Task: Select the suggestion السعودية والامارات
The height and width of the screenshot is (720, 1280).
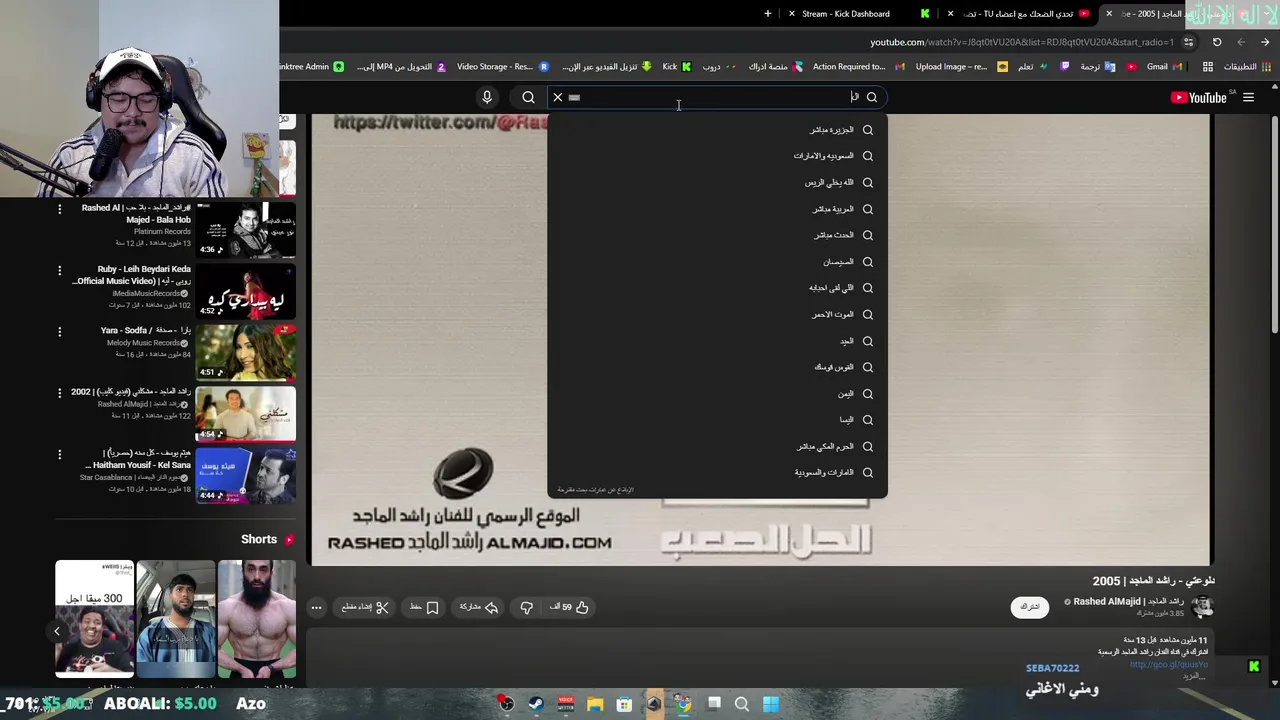Action: tap(717, 156)
